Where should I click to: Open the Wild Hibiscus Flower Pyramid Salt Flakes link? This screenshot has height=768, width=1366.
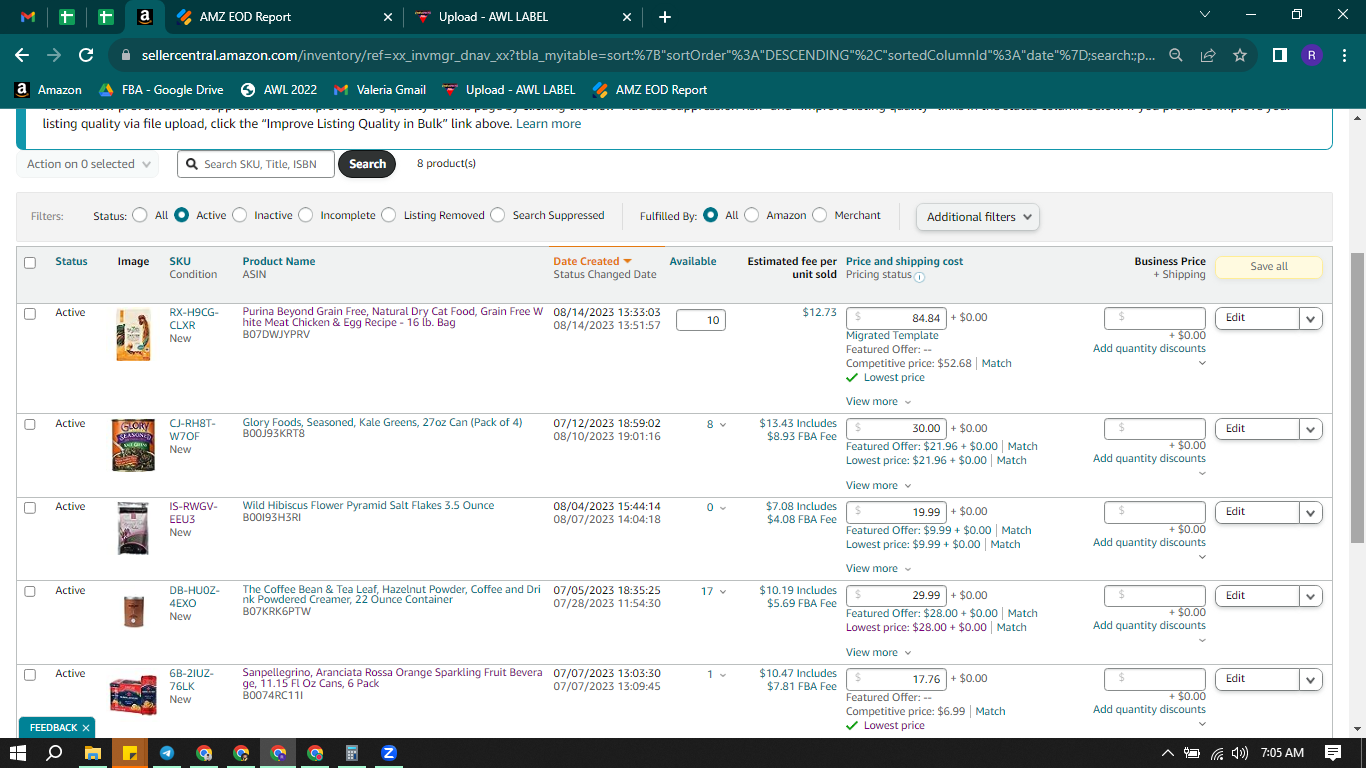(x=368, y=506)
